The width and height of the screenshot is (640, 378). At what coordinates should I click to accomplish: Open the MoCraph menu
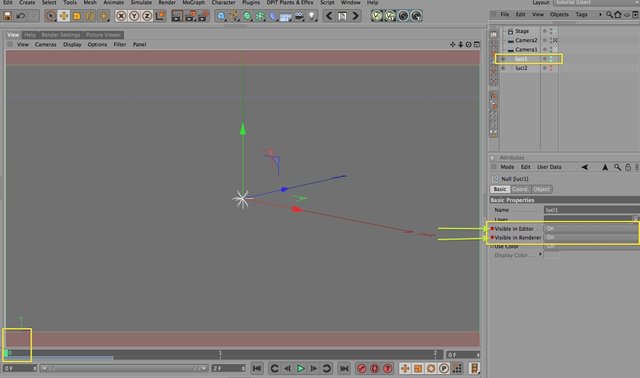tap(193, 2)
